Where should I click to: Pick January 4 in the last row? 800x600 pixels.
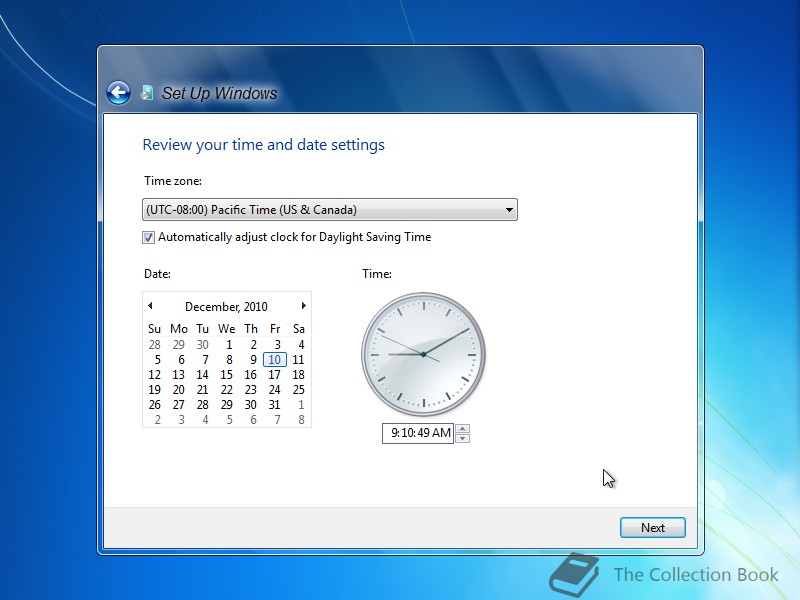click(205, 420)
